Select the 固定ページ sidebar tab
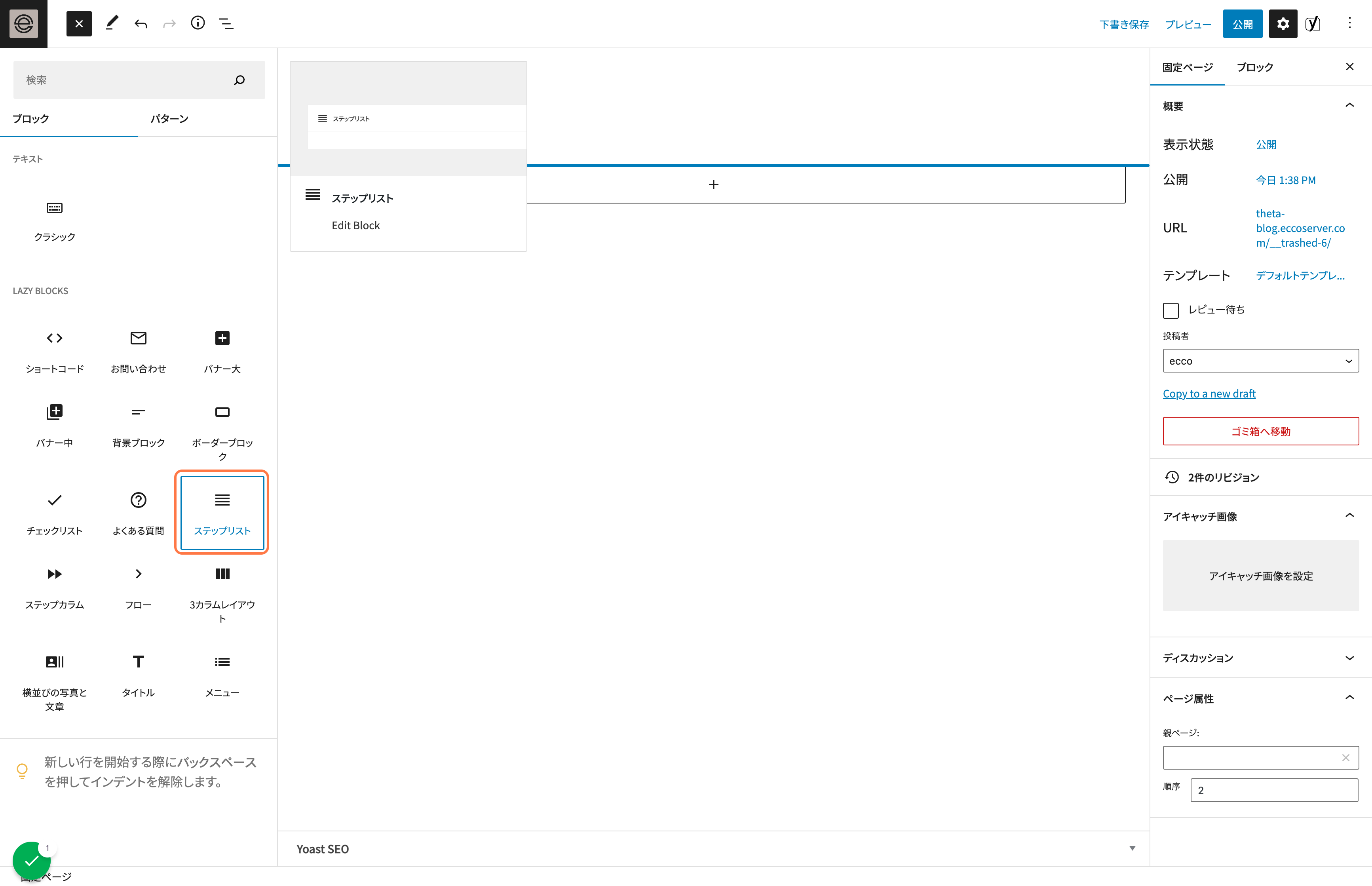 1188,67
